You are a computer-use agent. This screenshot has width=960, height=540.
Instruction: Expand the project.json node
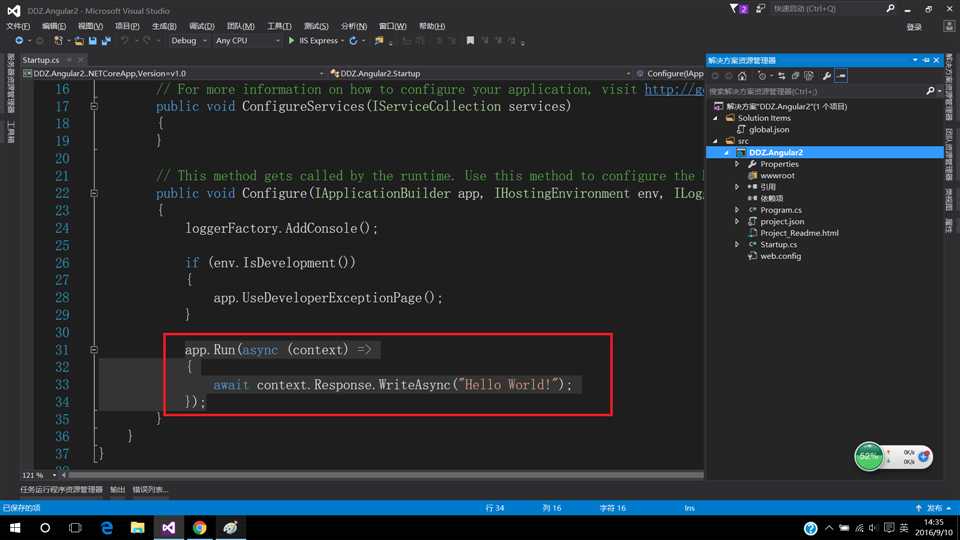[x=737, y=222]
